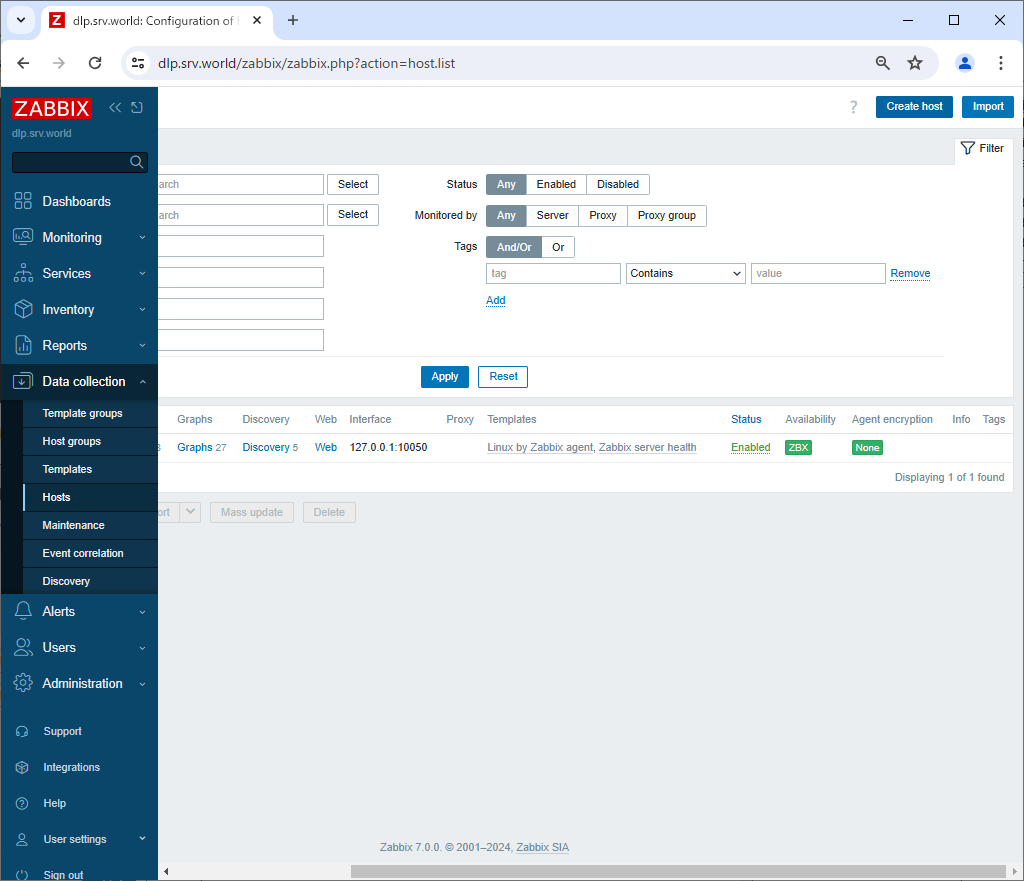Expand the Alerts menu chevron
Screen dimensions: 1024x881
142,611
